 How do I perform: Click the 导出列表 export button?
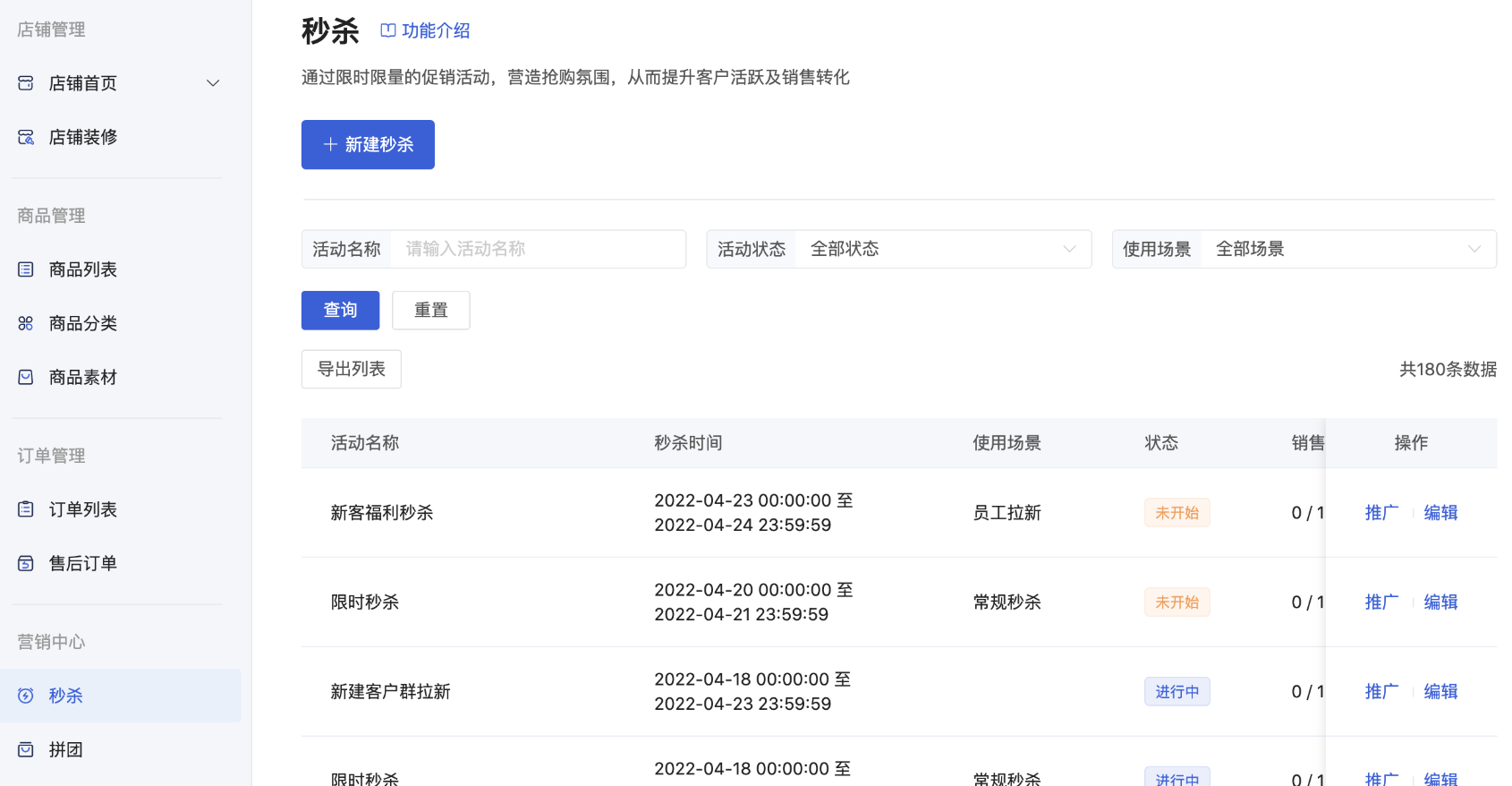pos(352,369)
